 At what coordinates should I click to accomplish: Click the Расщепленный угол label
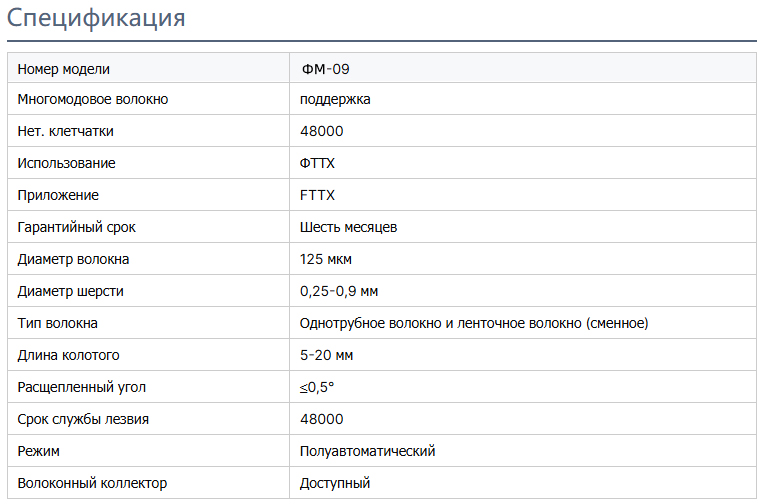pyautogui.click(x=81, y=387)
